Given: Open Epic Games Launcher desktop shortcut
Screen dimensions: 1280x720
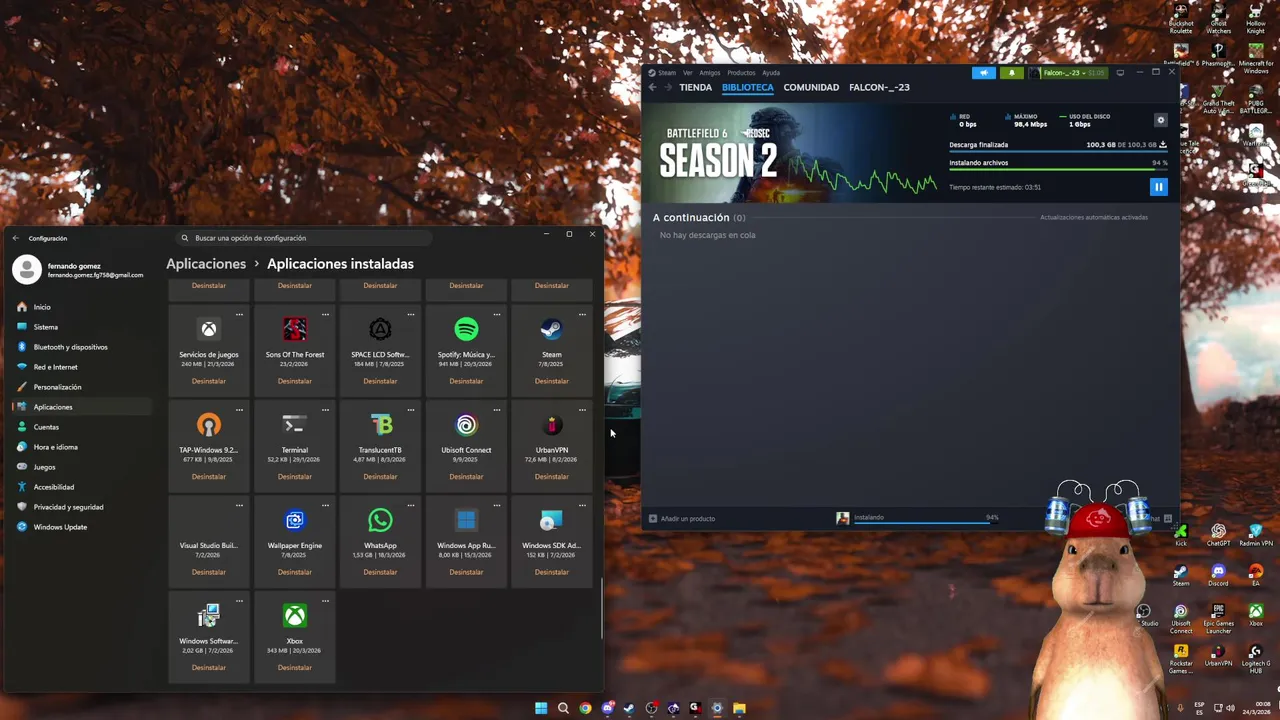Looking at the screenshot, I should tap(1218, 618).
